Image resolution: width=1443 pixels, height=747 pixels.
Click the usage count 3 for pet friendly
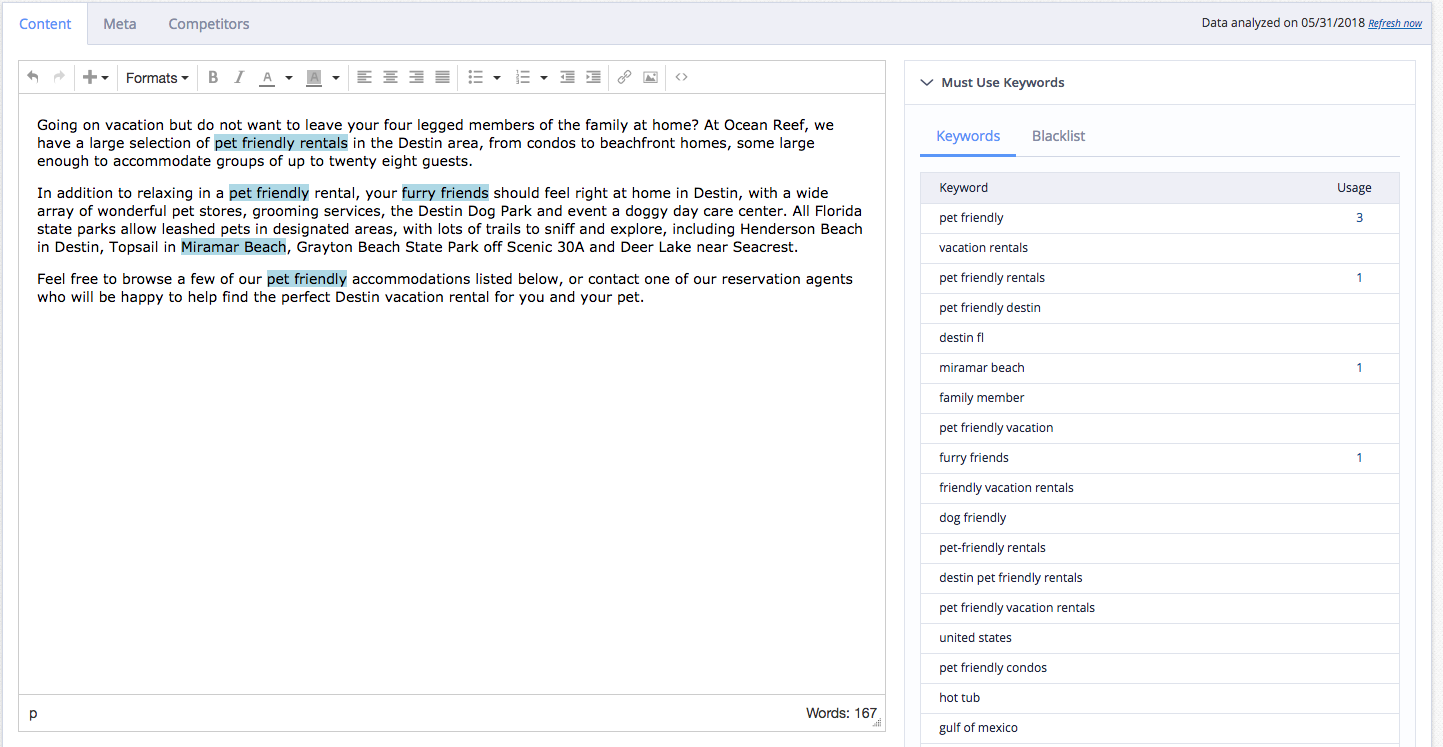[x=1359, y=218]
